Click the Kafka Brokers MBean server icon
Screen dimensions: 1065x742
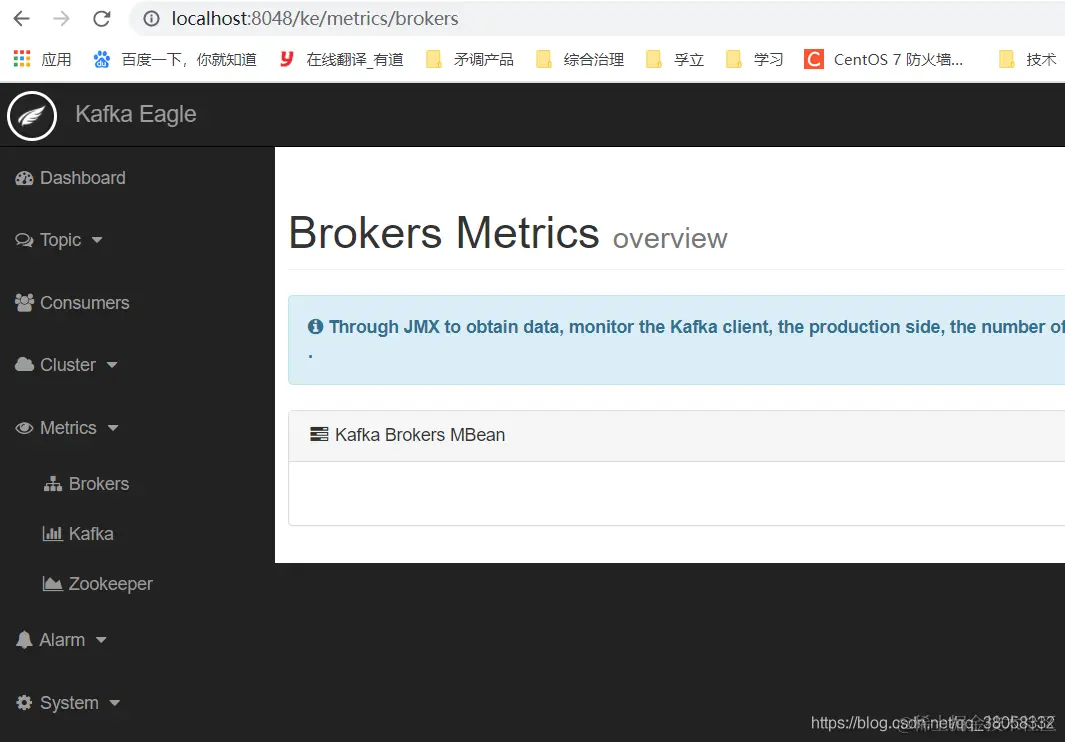coord(319,434)
